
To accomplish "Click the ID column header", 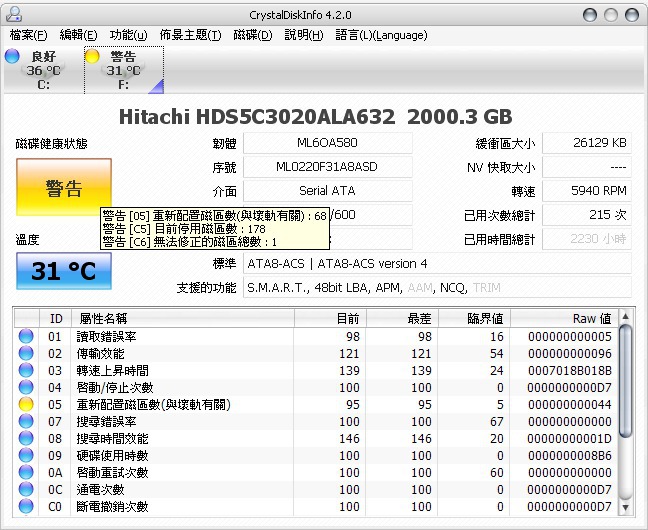I will click(55, 318).
